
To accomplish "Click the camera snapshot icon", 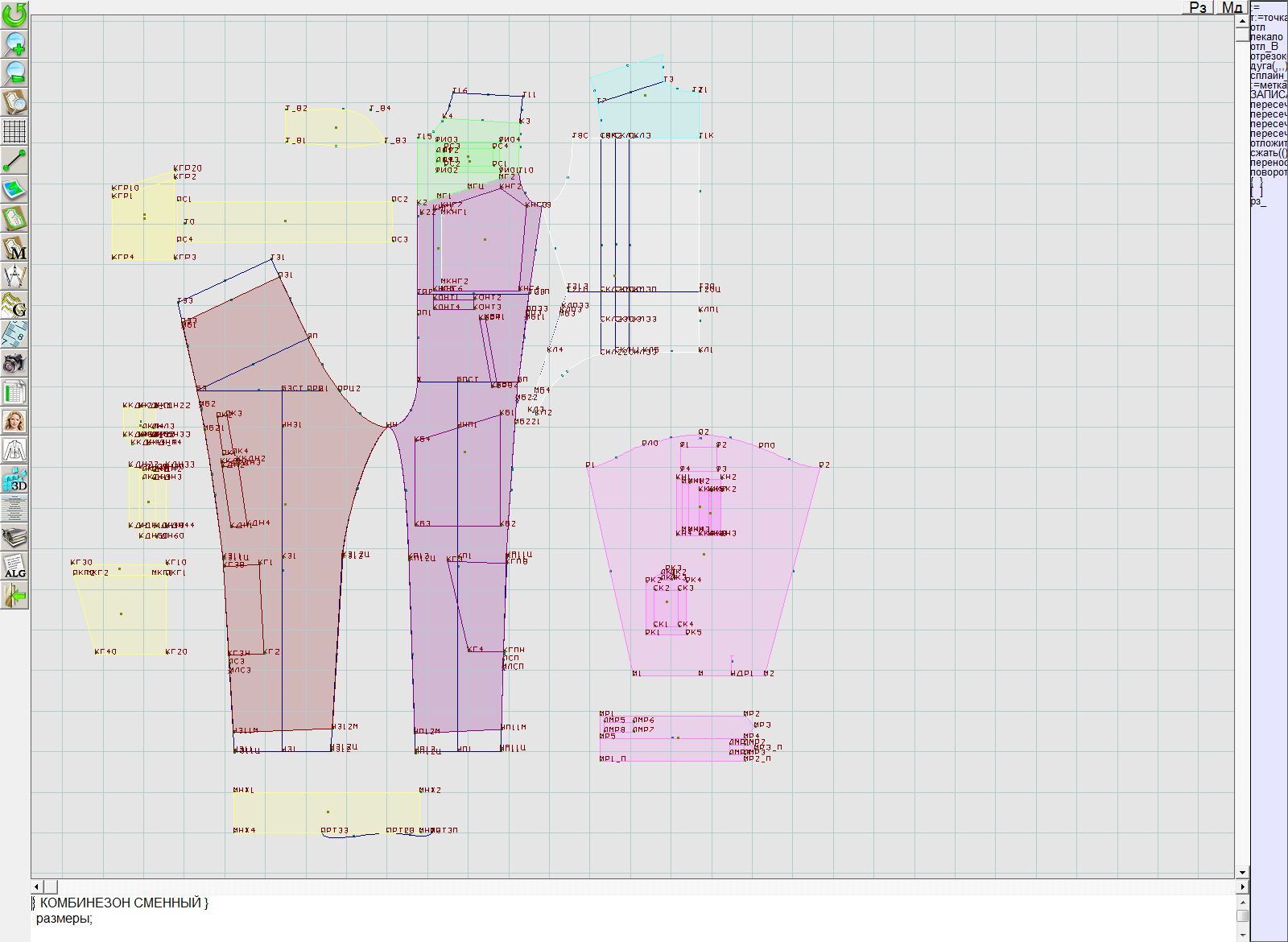I will click(14, 363).
